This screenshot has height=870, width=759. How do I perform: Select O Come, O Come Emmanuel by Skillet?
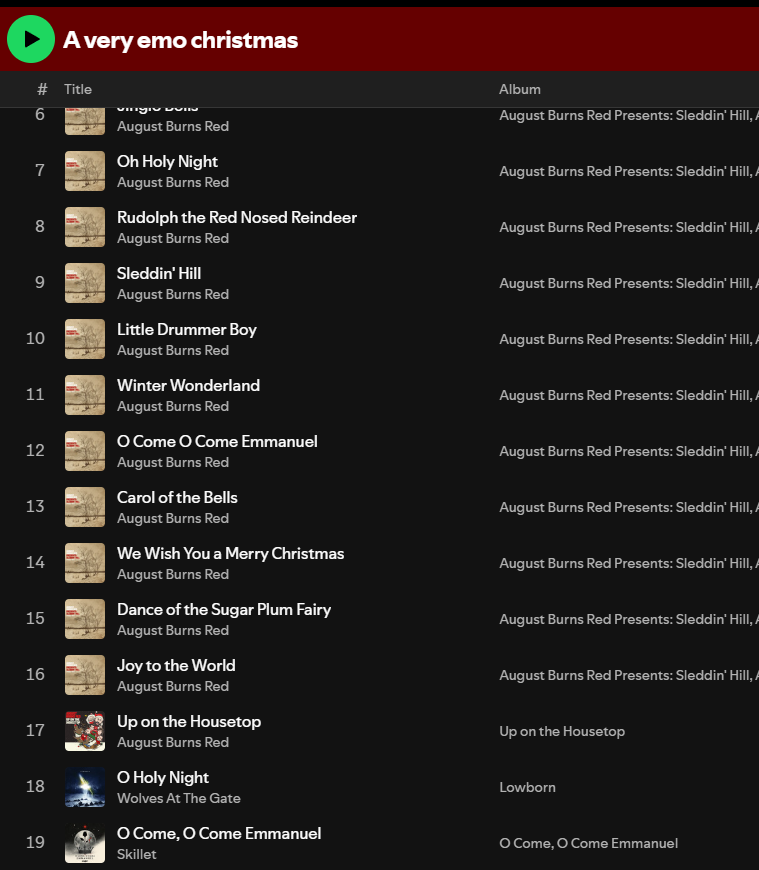coord(219,834)
